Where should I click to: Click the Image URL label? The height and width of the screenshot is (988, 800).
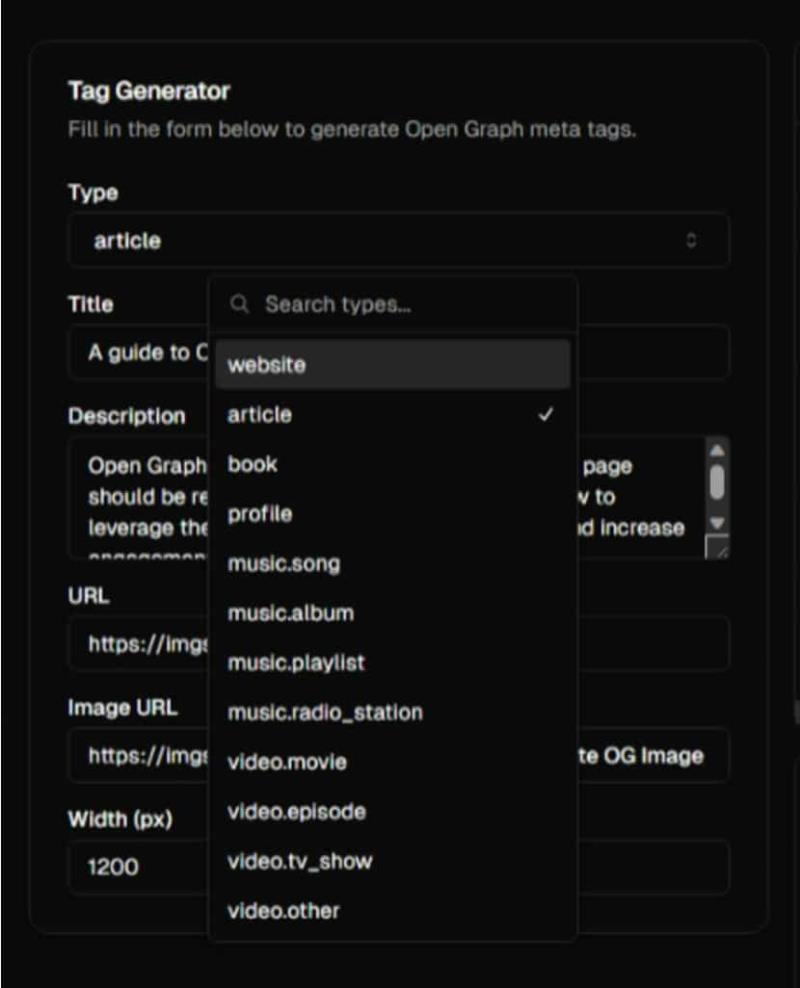point(123,708)
